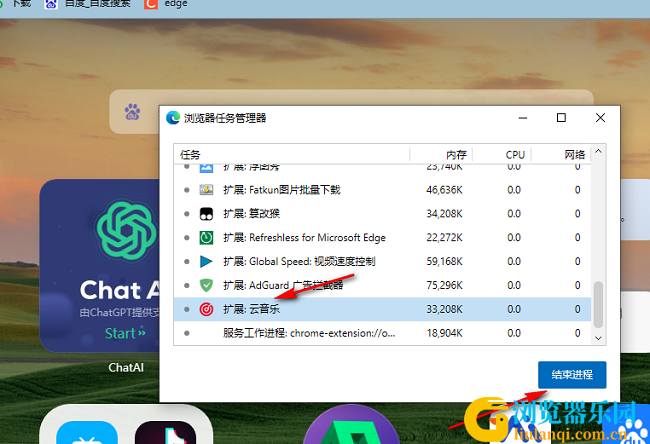Click the Baidu paw icon in search bar
Image resolution: width=650 pixels, height=444 pixels.
tap(132, 112)
